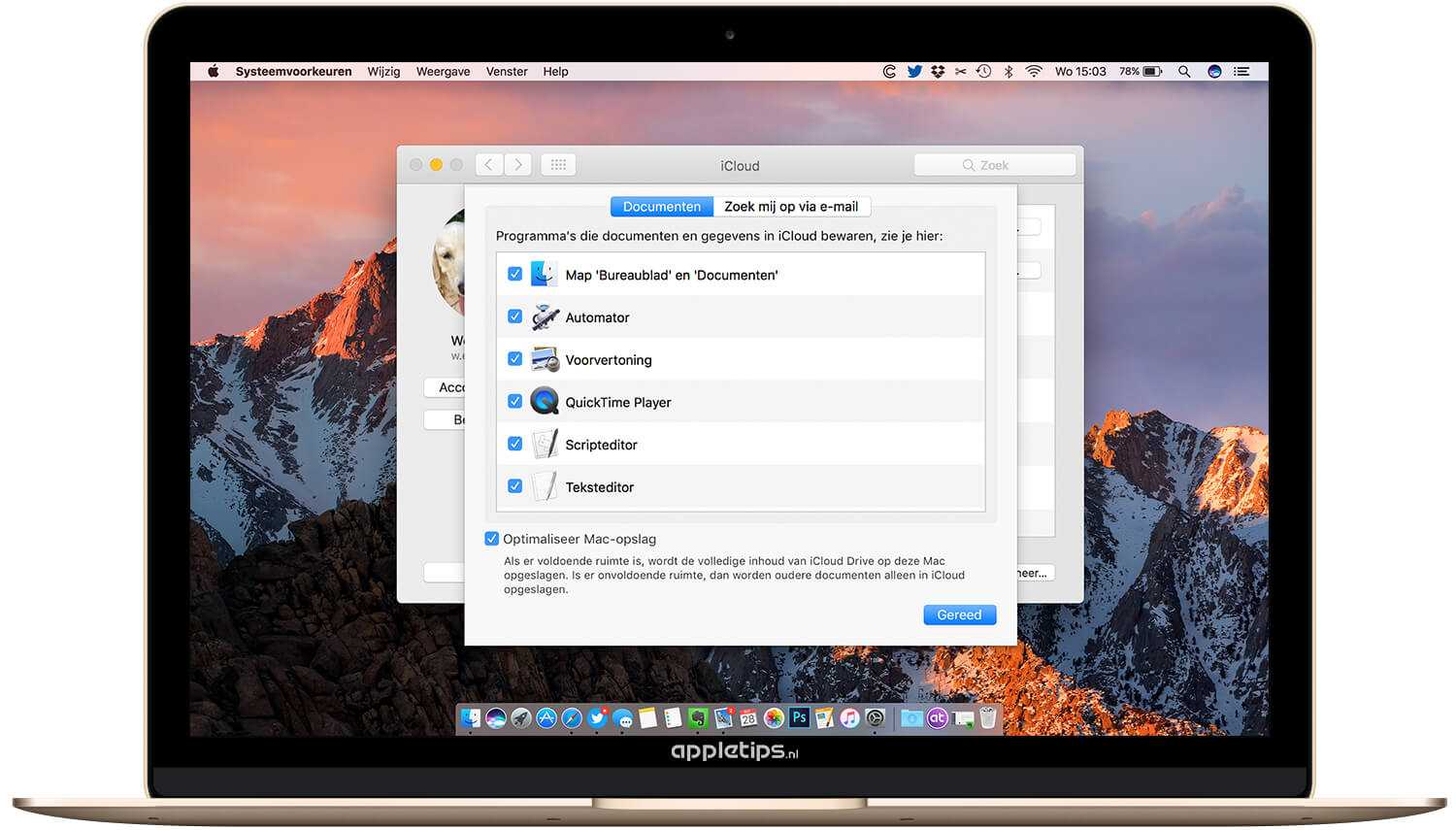The height and width of the screenshot is (830, 1456).
Task: Uncheck the Scripteditor checkbox
Action: (x=515, y=444)
